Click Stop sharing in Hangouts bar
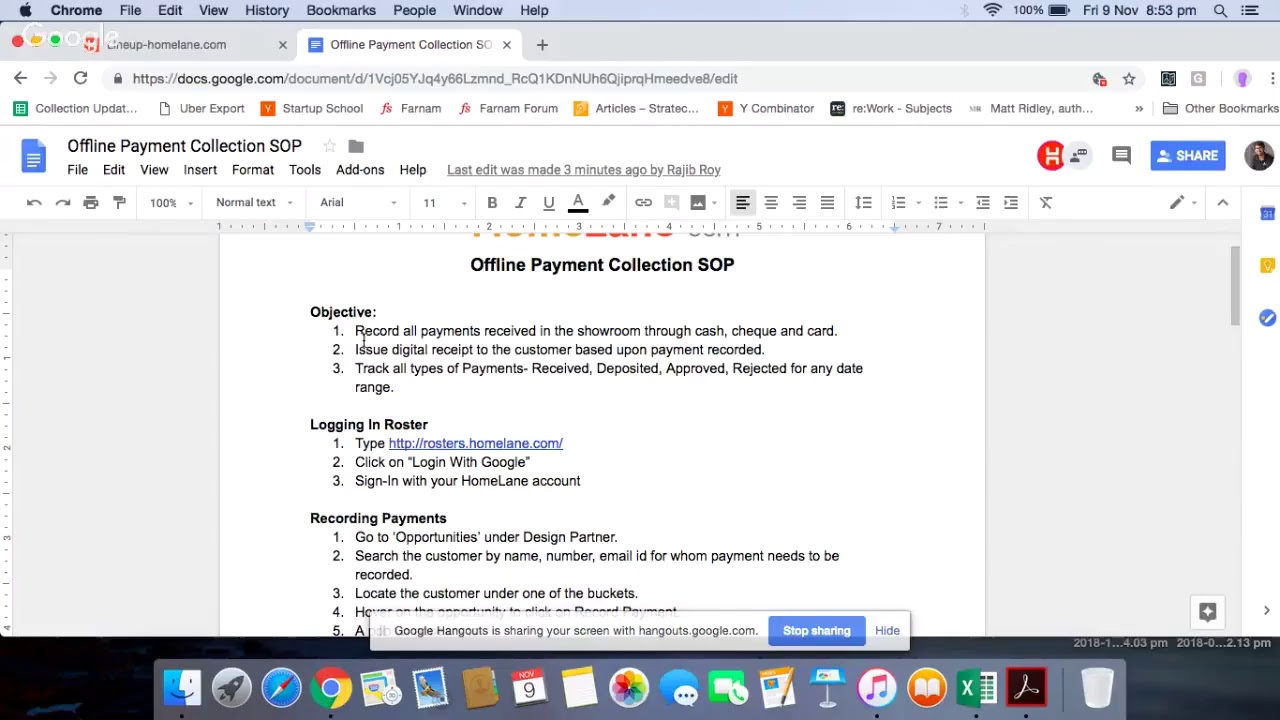This screenshot has height=720, width=1280. (816, 631)
